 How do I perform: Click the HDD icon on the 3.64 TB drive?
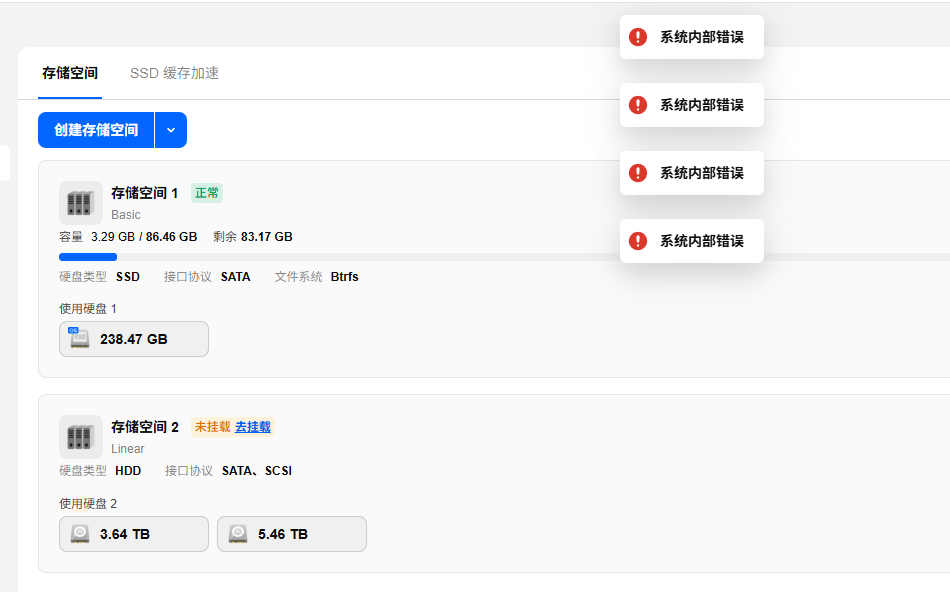point(80,534)
